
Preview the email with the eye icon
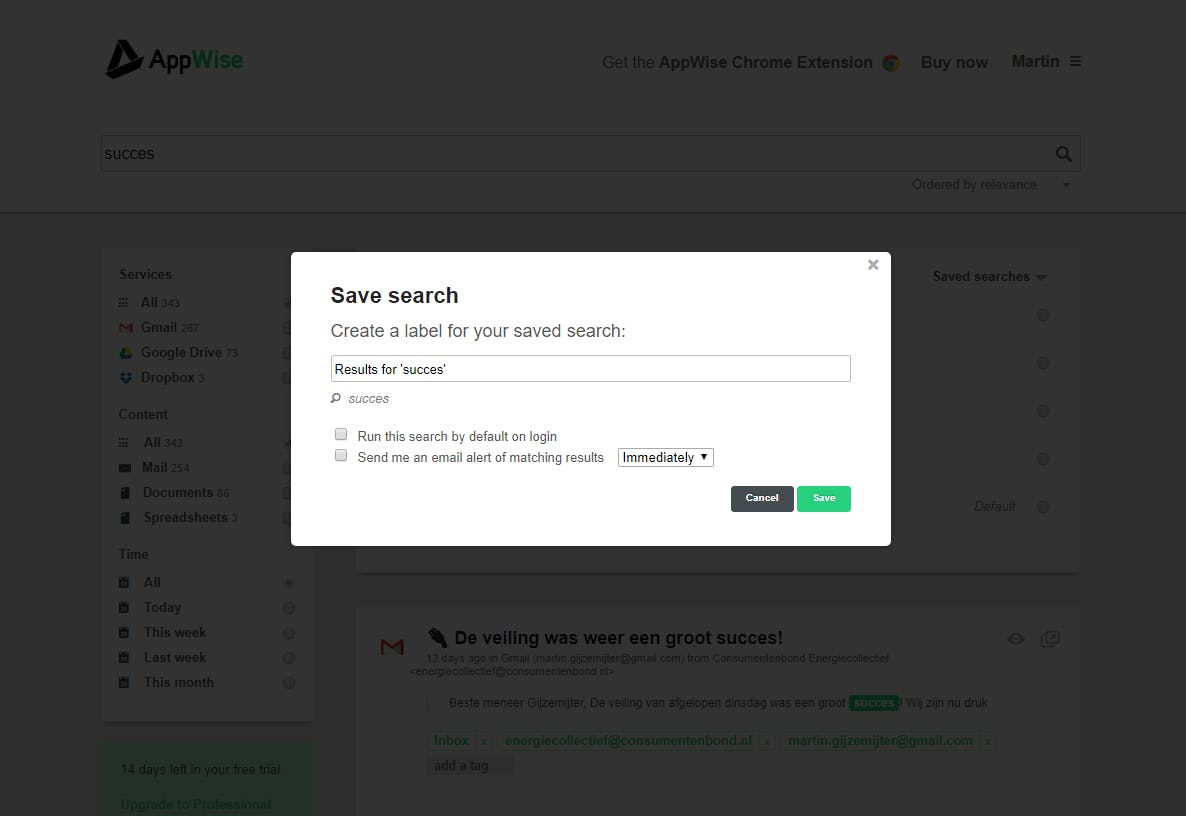click(x=1016, y=639)
